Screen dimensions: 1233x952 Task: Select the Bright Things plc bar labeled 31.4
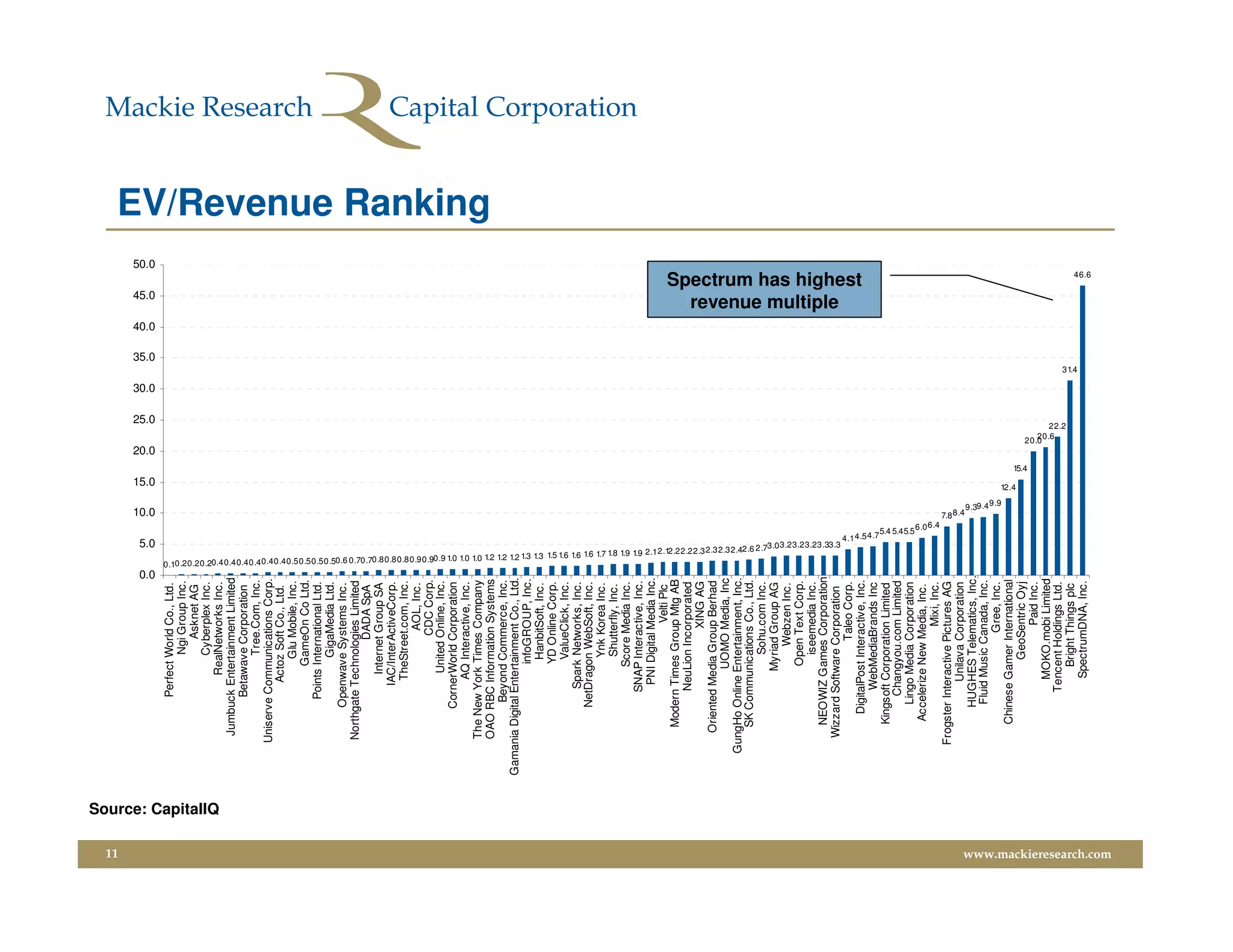pyautogui.click(x=1070, y=477)
